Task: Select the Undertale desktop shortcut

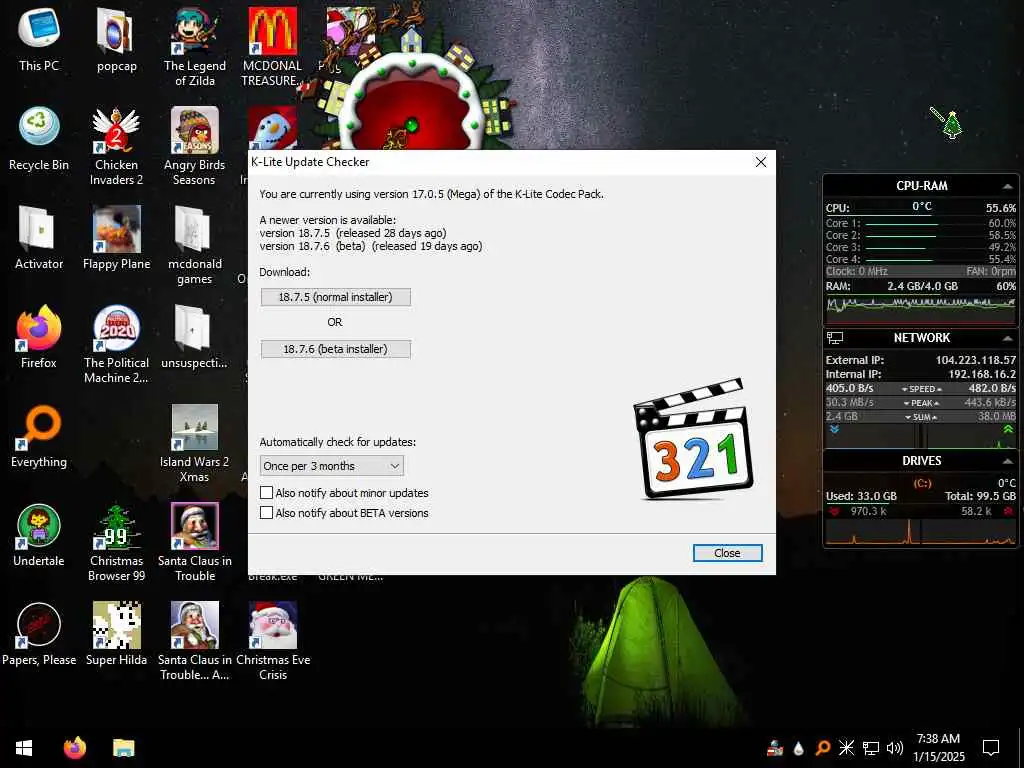Action: coord(39,536)
